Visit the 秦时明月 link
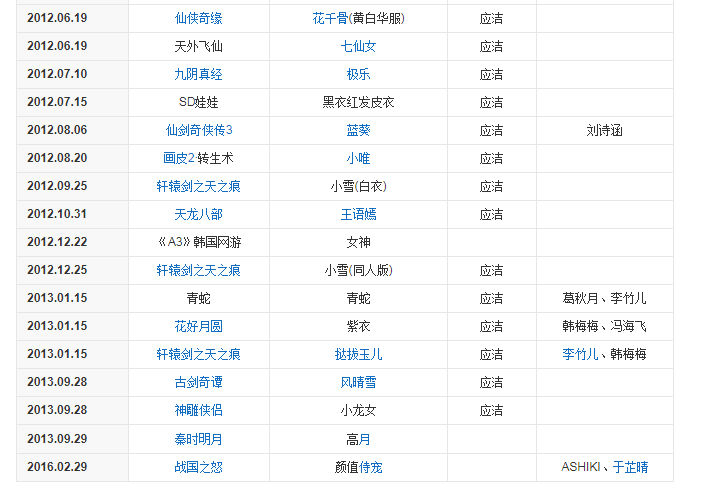 [198, 438]
